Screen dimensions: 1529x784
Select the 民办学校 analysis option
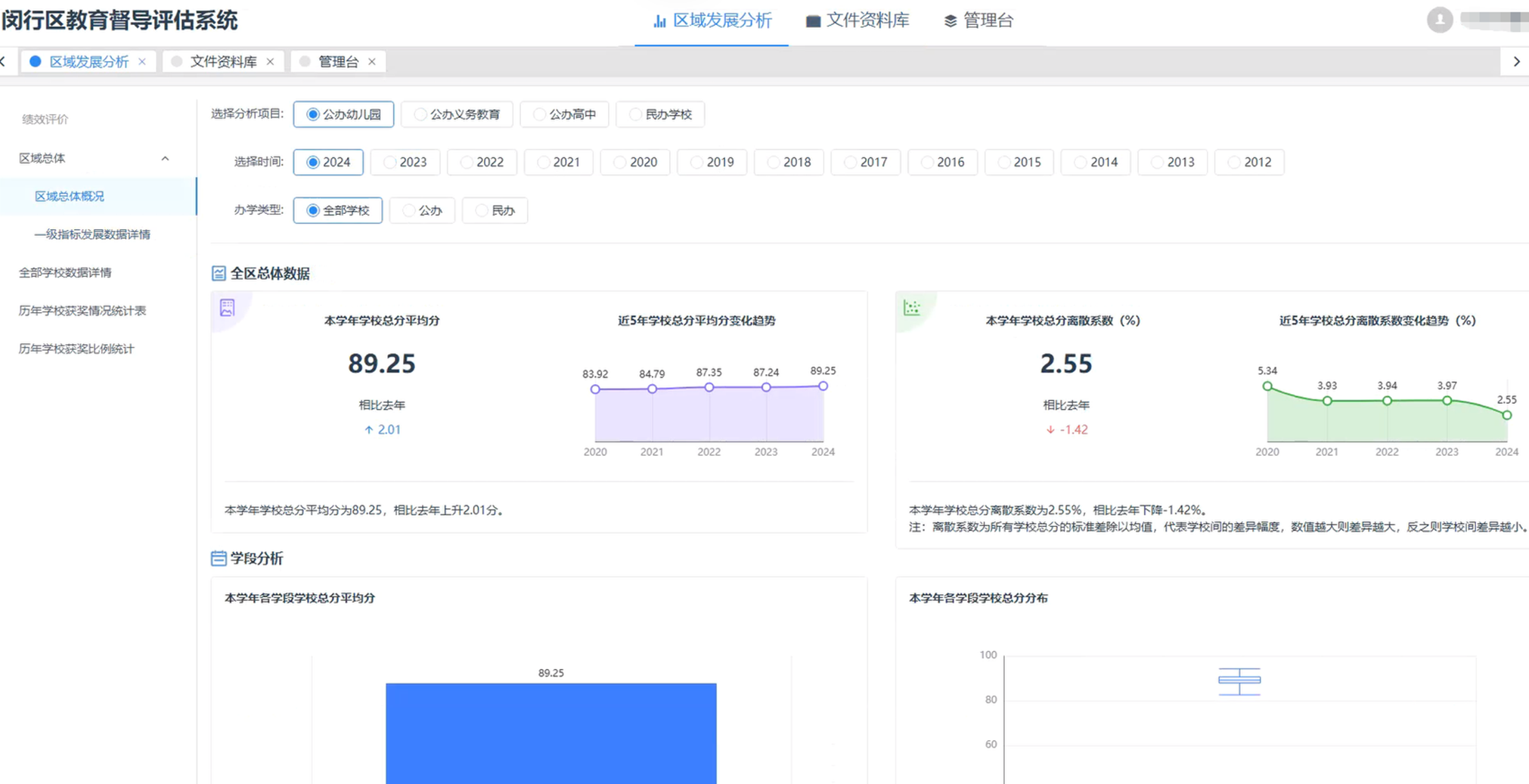point(660,114)
